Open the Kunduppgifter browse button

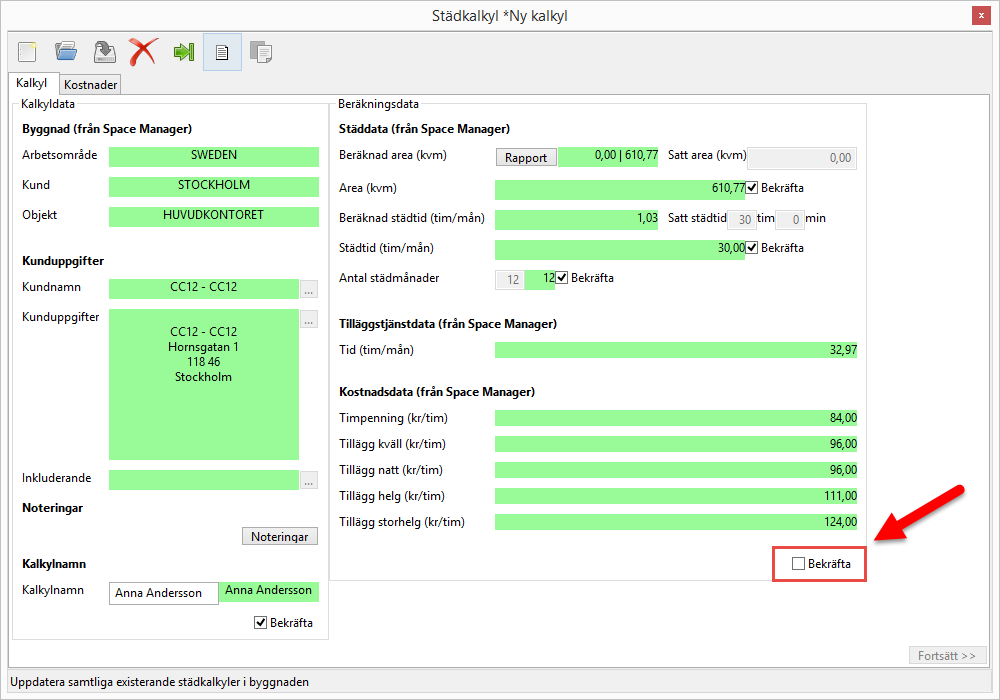309,320
